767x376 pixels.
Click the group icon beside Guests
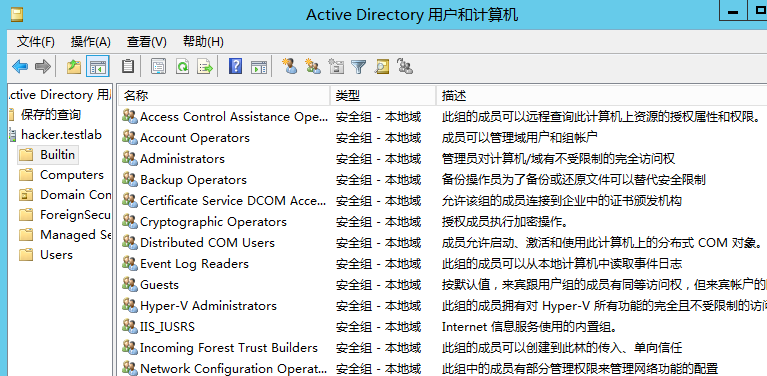(130, 284)
